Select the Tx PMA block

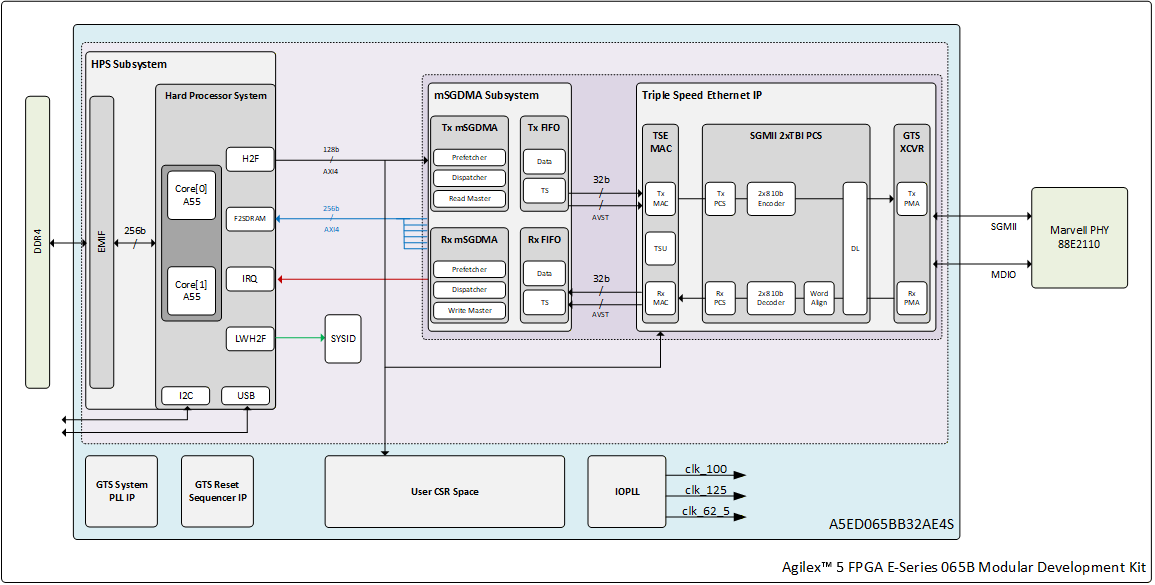click(x=912, y=199)
